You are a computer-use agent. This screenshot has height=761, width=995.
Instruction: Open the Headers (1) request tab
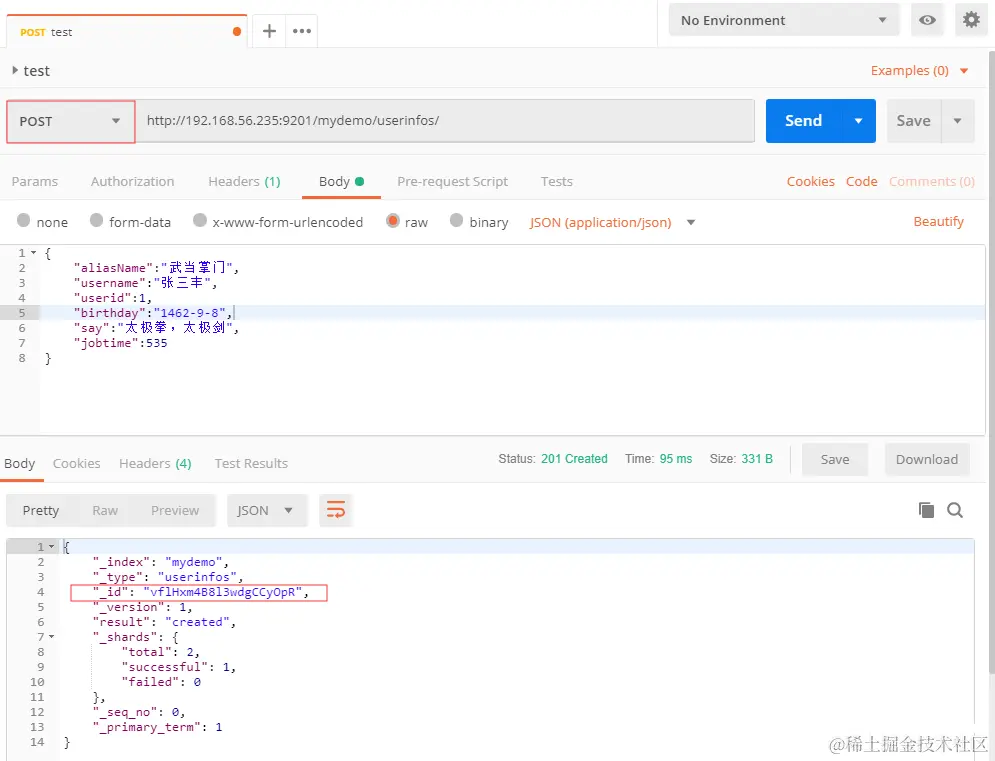pyautogui.click(x=244, y=182)
